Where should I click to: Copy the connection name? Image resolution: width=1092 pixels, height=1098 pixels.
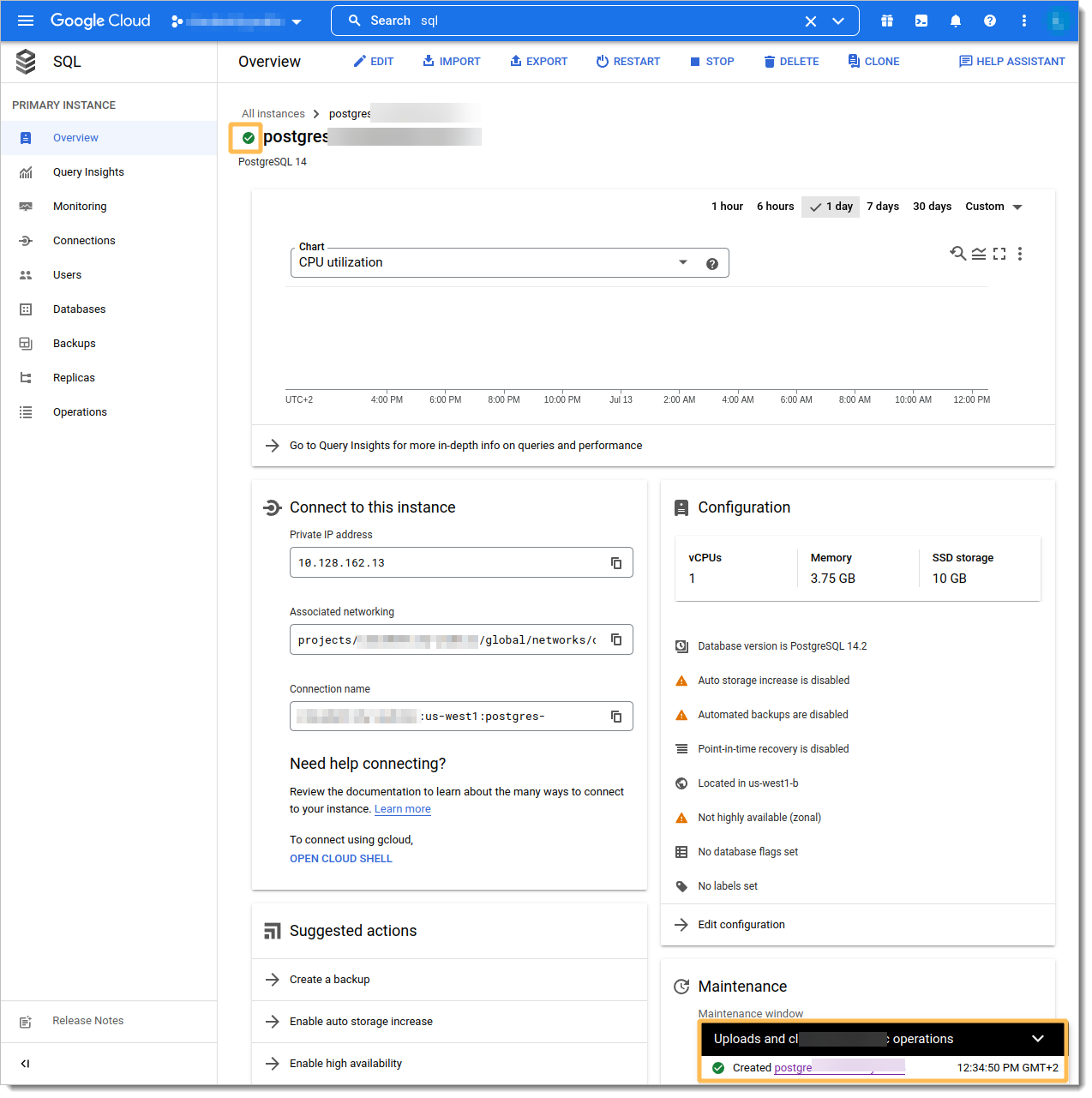tap(616, 717)
